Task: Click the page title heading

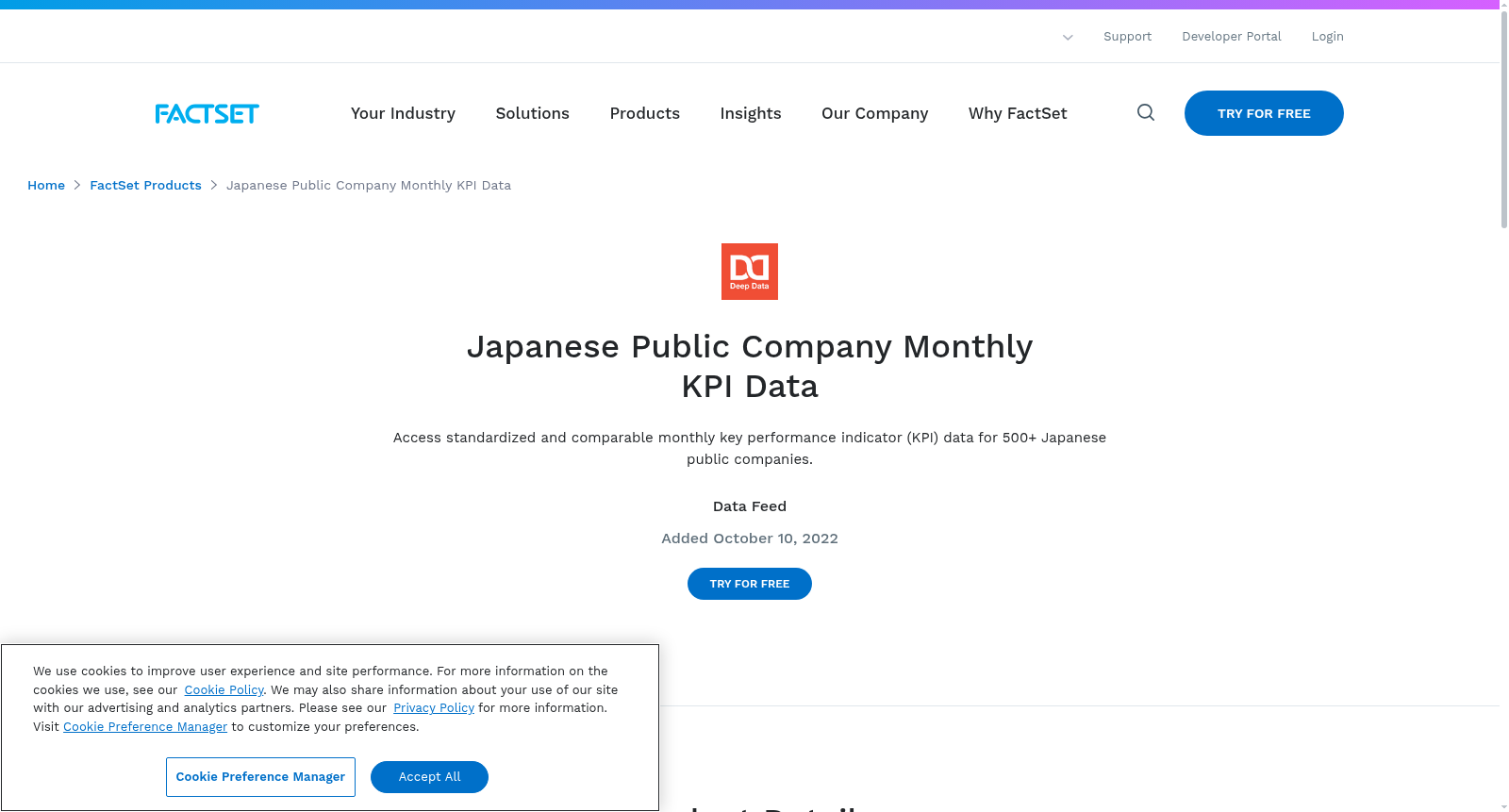Action: pos(750,366)
